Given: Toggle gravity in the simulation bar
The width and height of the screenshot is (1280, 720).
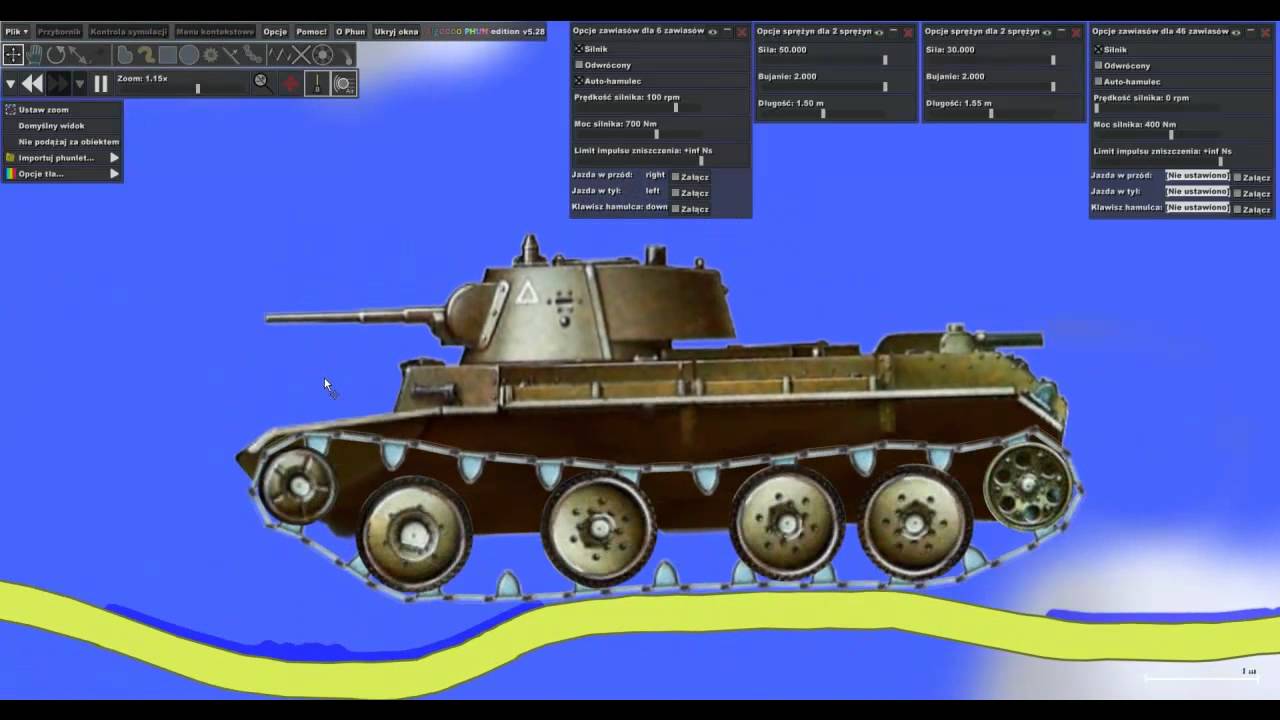Looking at the screenshot, I should (x=317, y=83).
